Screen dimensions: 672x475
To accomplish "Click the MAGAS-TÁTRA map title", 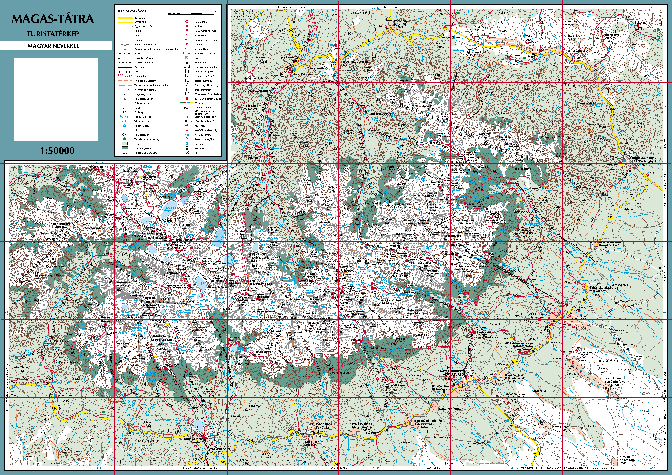I will (x=53, y=19).
